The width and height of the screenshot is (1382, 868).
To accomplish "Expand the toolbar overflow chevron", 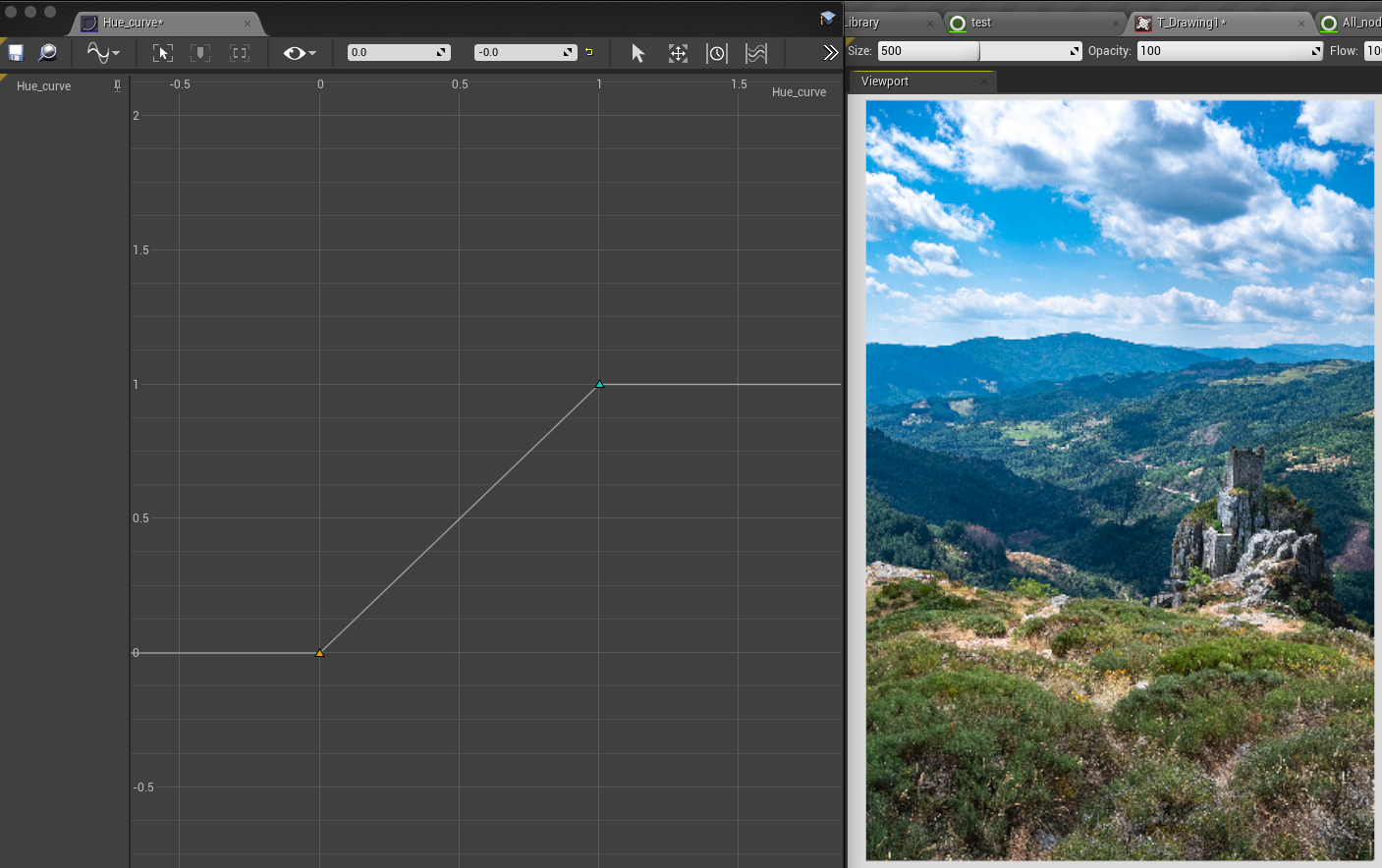I will click(x=831, y=52).
